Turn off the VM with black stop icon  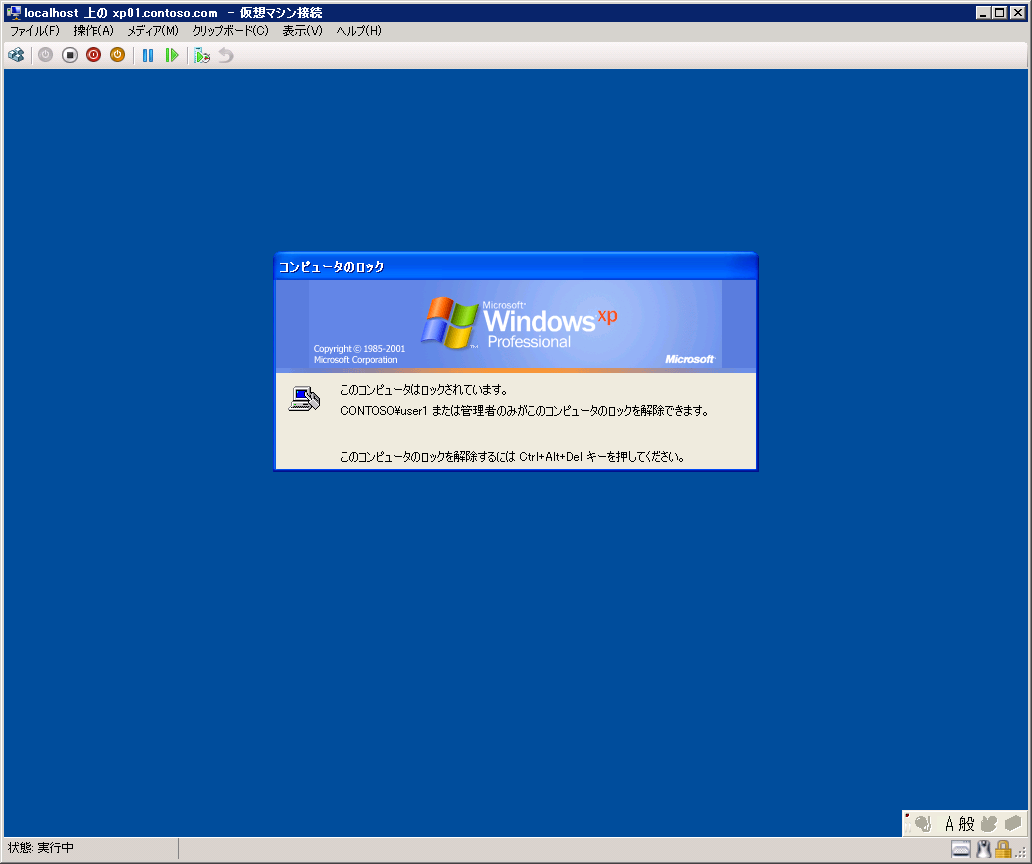pos(70,55)
